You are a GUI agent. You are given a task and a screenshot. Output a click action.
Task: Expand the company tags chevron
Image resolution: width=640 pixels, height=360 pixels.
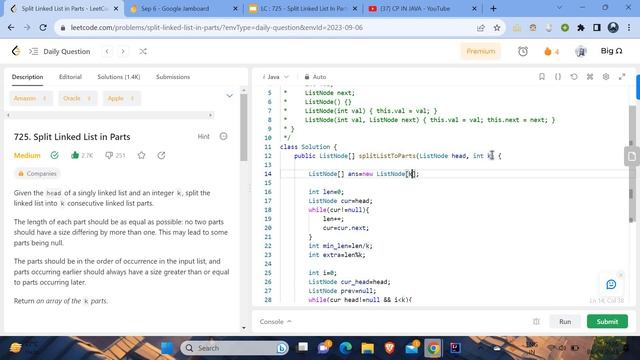[229, 96]
